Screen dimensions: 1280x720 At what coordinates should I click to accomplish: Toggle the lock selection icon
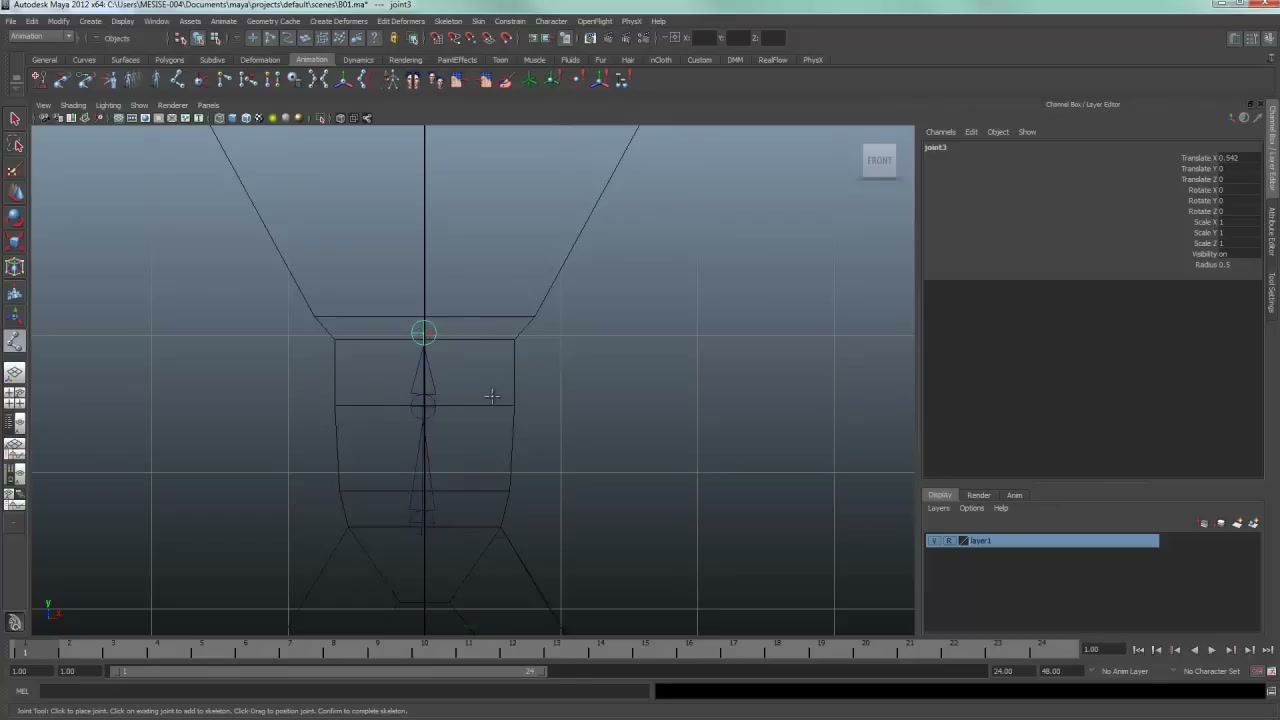[x=394, y=38]
